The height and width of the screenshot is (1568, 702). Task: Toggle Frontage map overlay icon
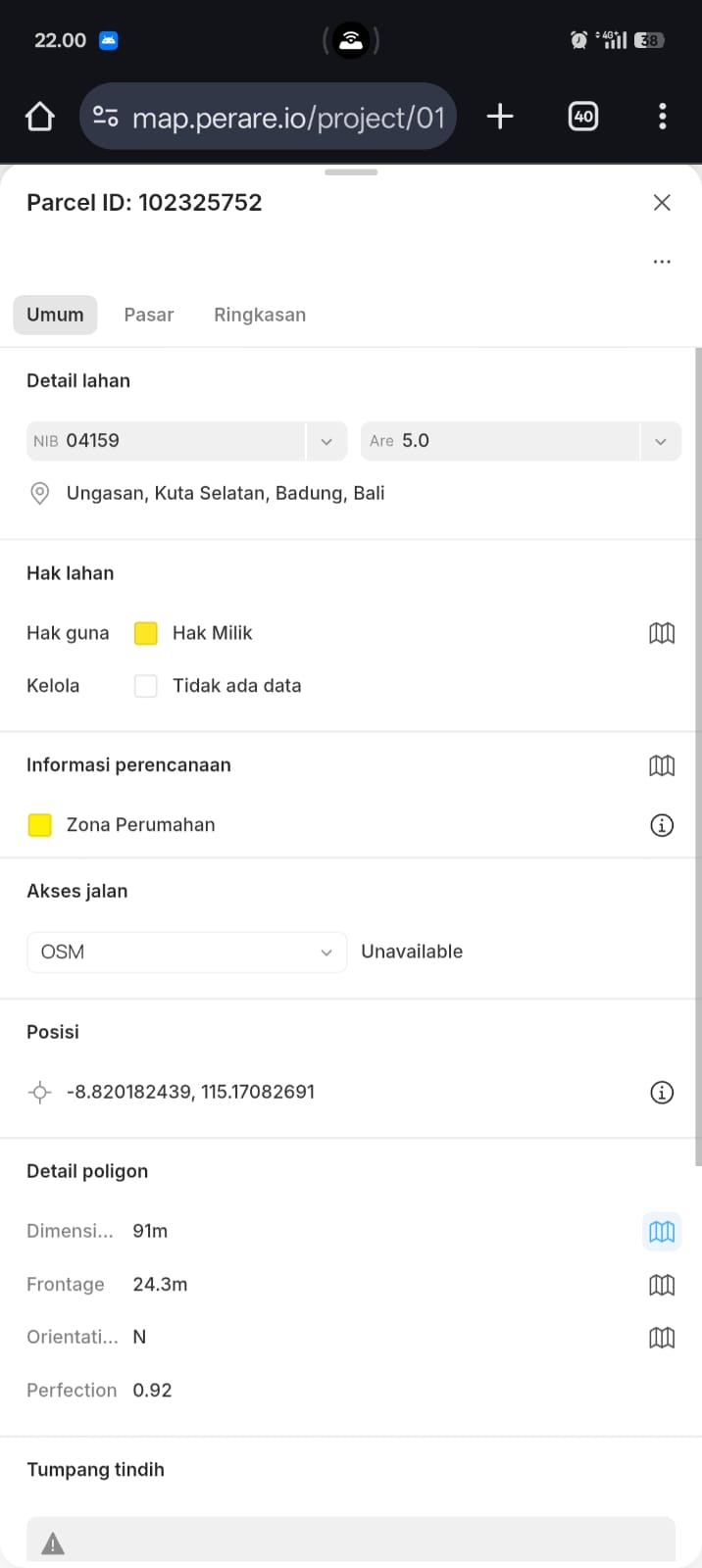662,1285
